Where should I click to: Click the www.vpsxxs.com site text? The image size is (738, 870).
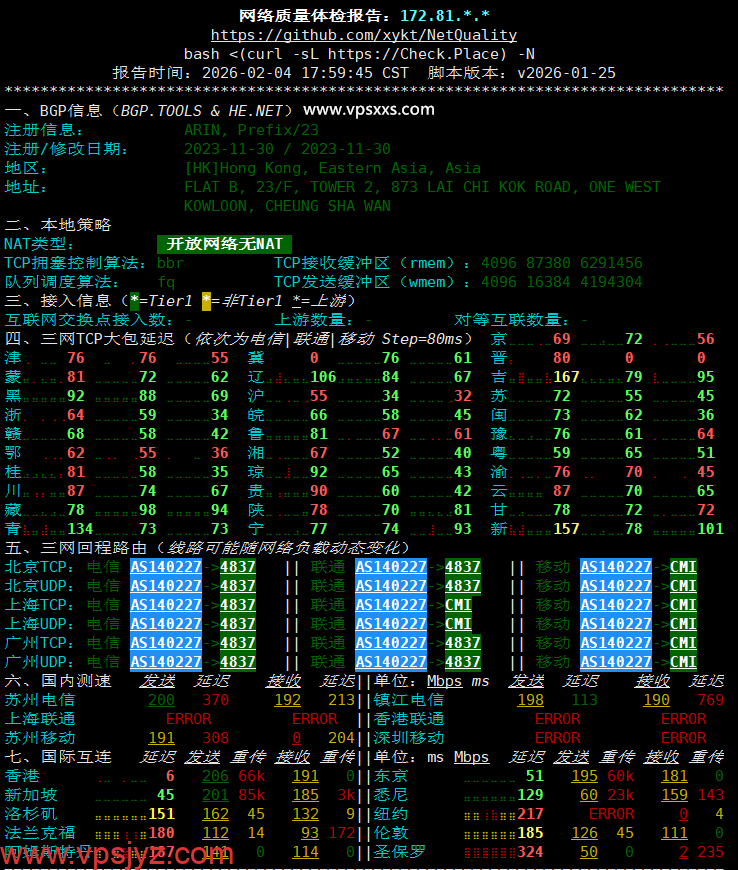[x=369, y=110]
